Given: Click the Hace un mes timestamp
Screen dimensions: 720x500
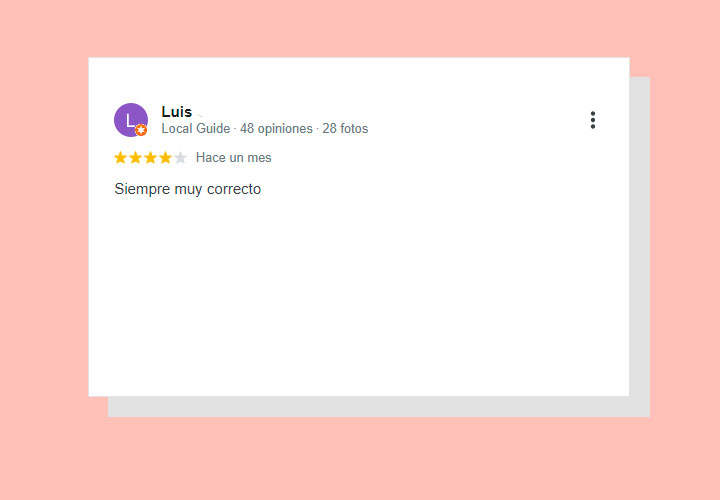Looking at the screenshot, I should [233, 157].
